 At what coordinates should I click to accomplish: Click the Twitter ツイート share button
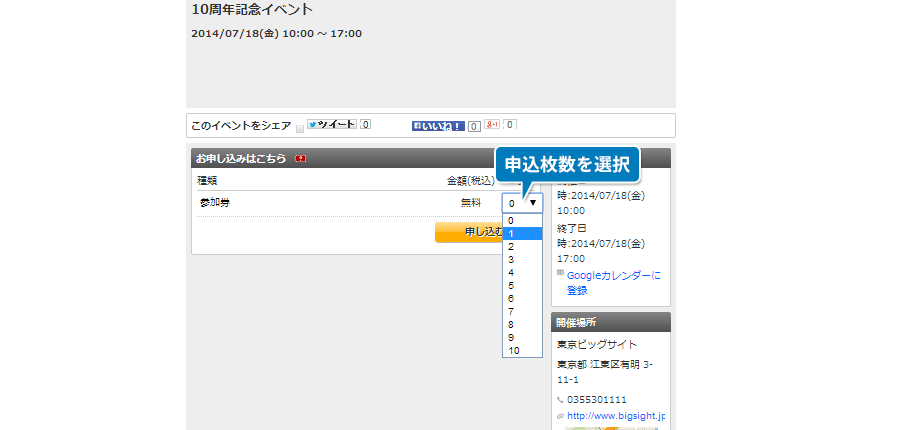pos(331,125)
